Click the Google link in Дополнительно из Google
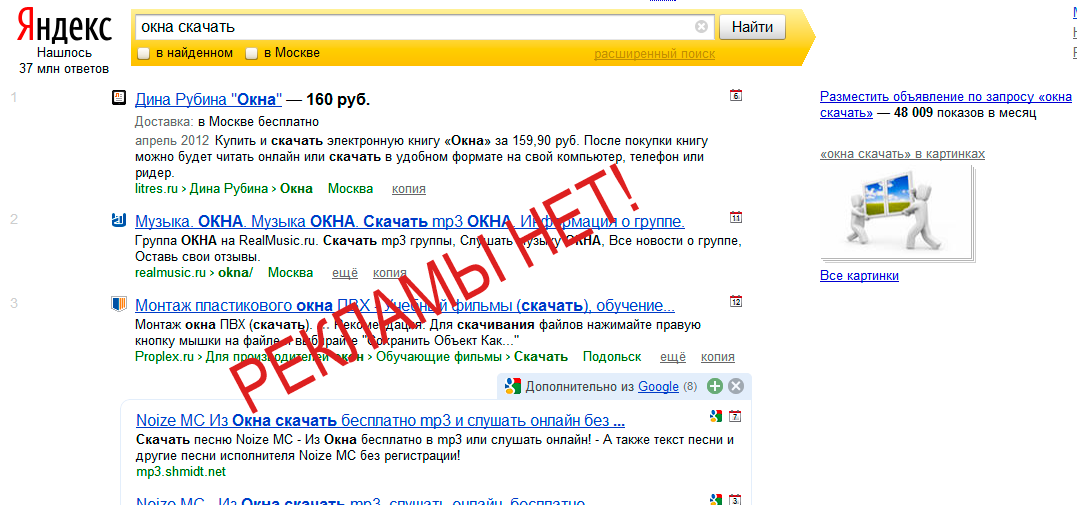This screenshot has height=505, width=1077. [658, 387]
